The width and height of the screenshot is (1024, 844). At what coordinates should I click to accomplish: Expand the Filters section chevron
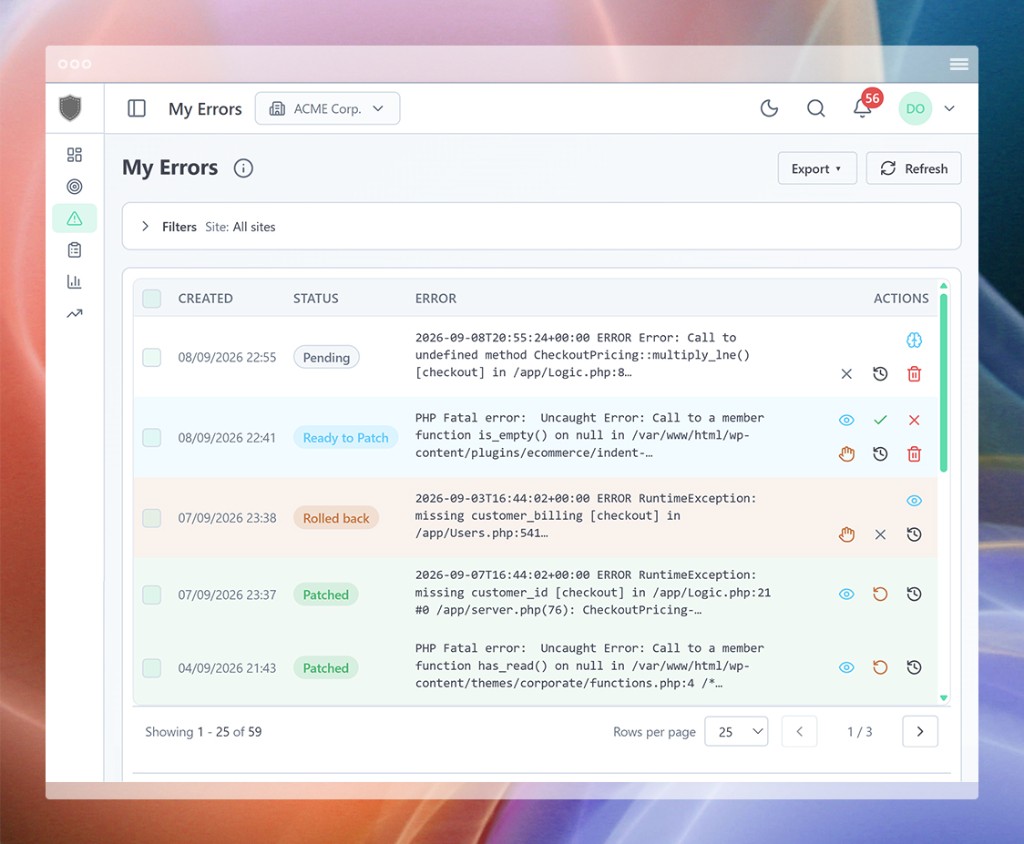tap(145, 226)
